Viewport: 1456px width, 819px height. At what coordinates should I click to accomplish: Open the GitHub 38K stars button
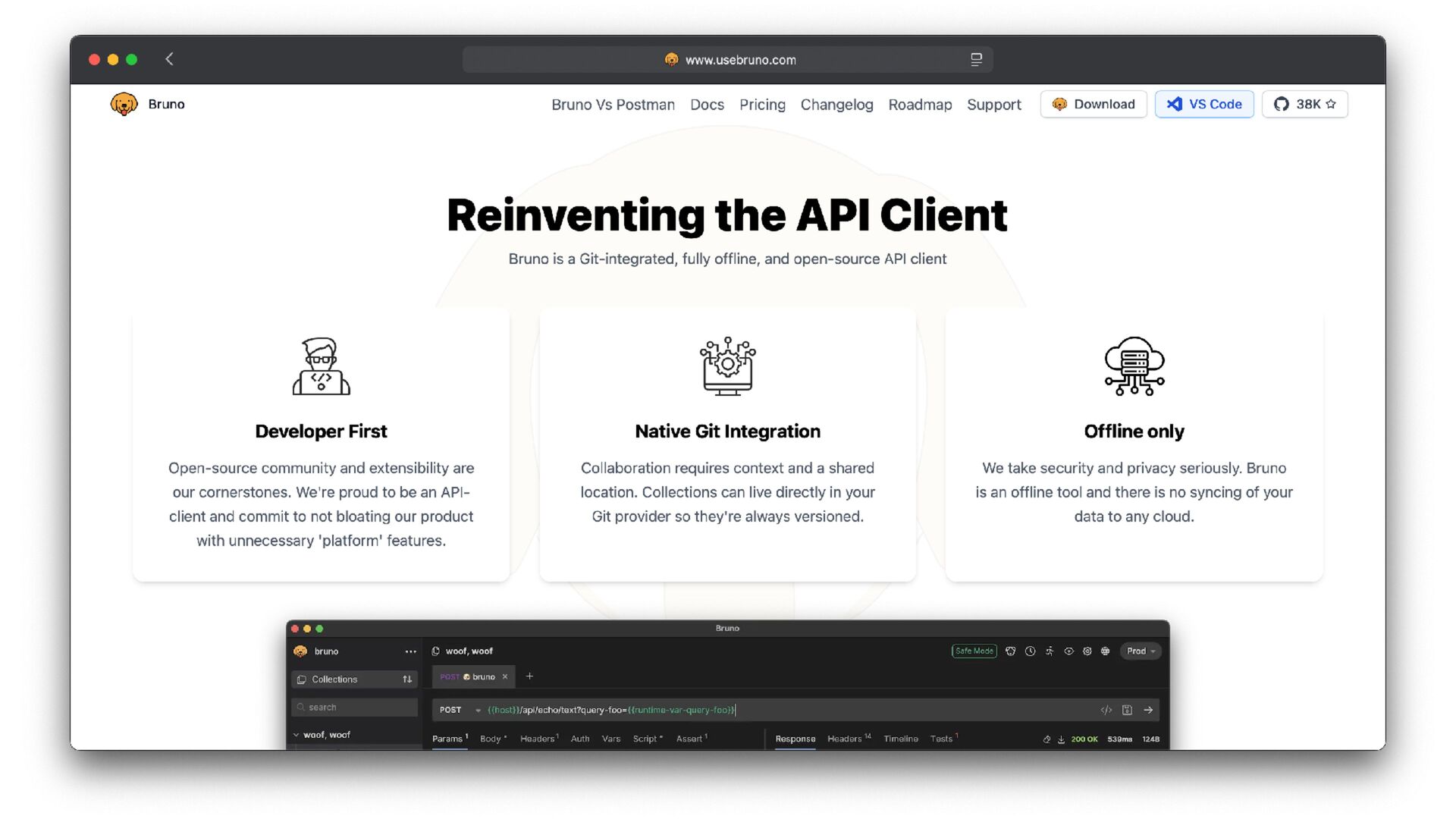click(1304, 104)
